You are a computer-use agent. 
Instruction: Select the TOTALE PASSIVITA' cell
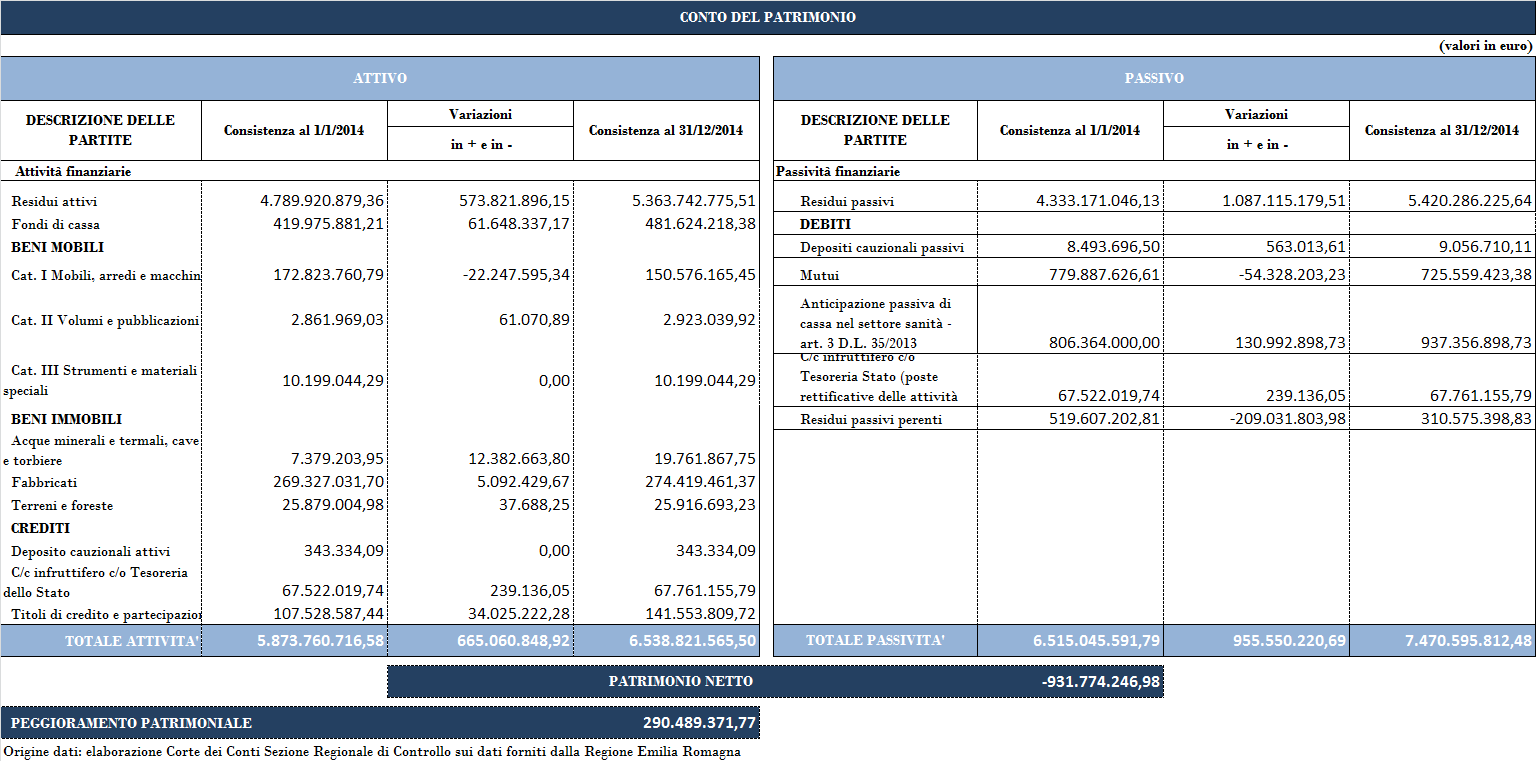[x=876, y=641]
